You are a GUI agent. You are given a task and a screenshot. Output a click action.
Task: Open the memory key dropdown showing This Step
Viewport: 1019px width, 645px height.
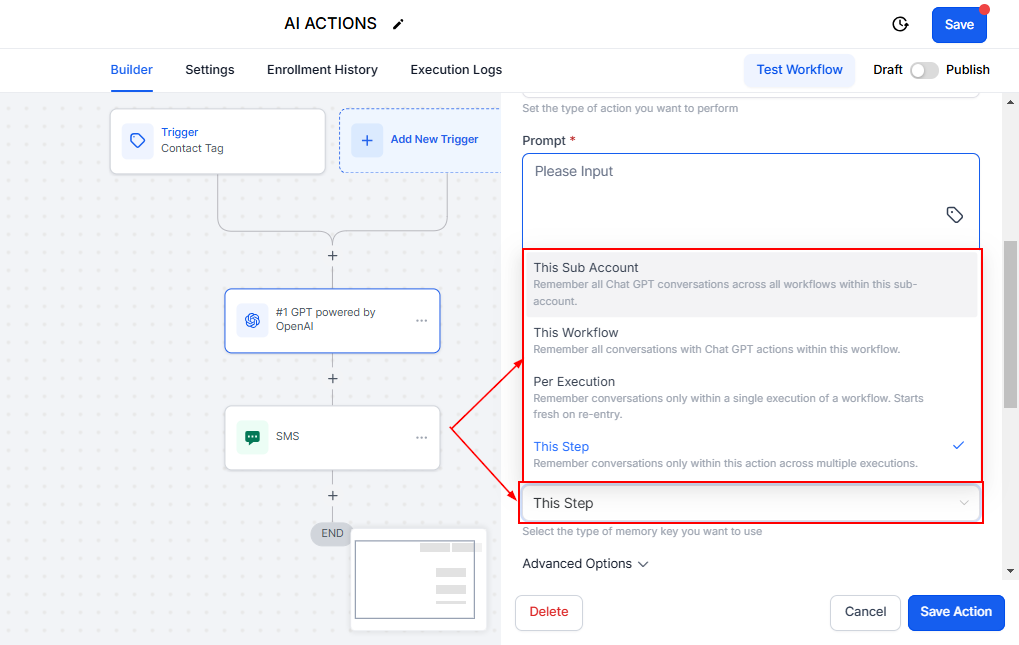pos(751,503)
